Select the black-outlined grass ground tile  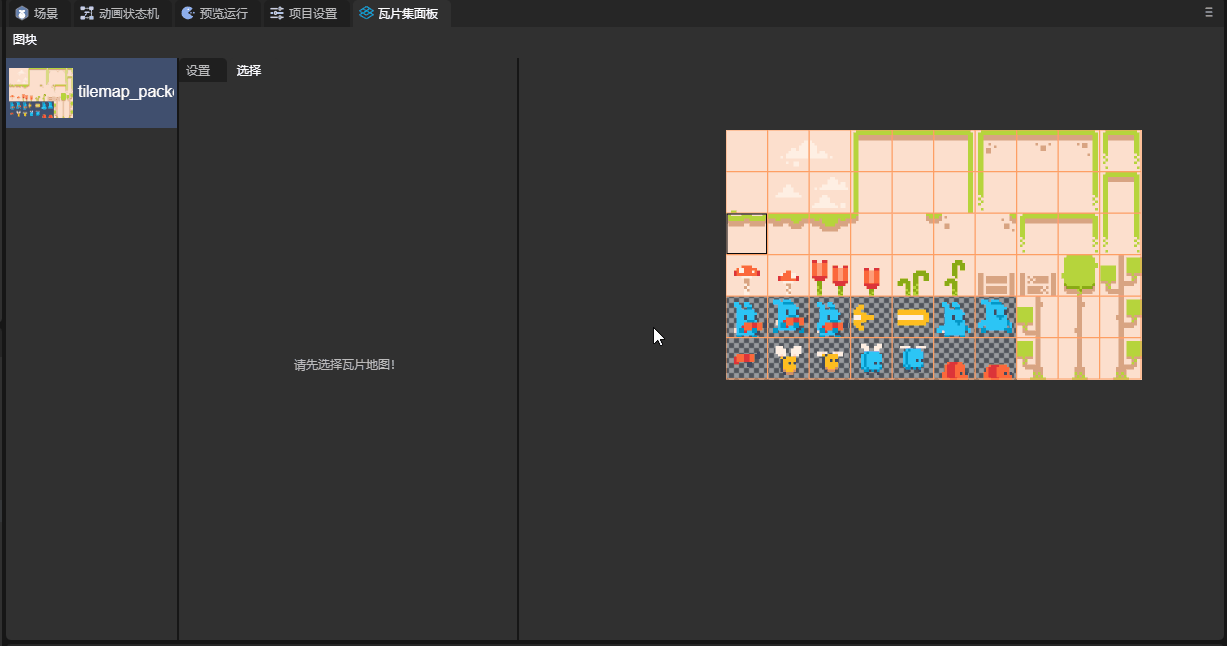(x=746, y=233)
